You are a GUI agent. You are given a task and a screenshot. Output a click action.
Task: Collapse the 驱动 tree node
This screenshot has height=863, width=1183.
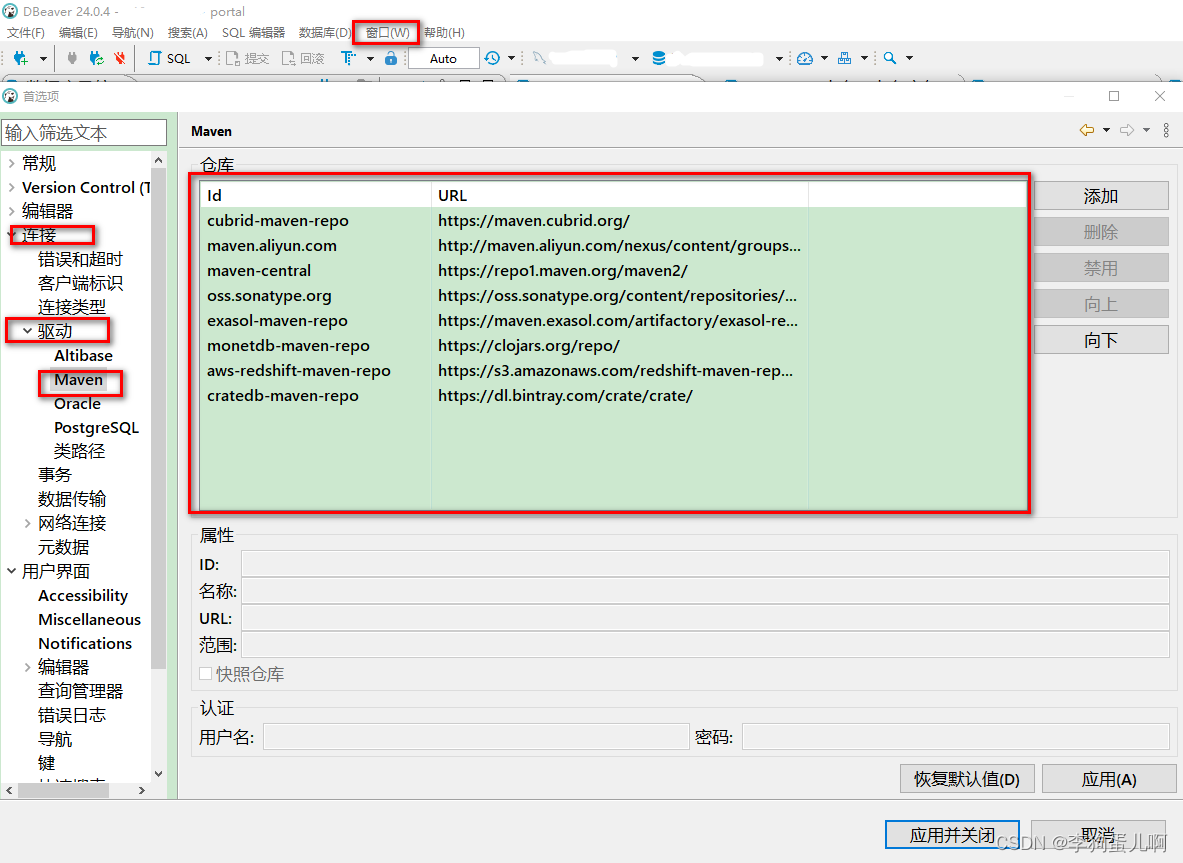[x=27, y=331]
